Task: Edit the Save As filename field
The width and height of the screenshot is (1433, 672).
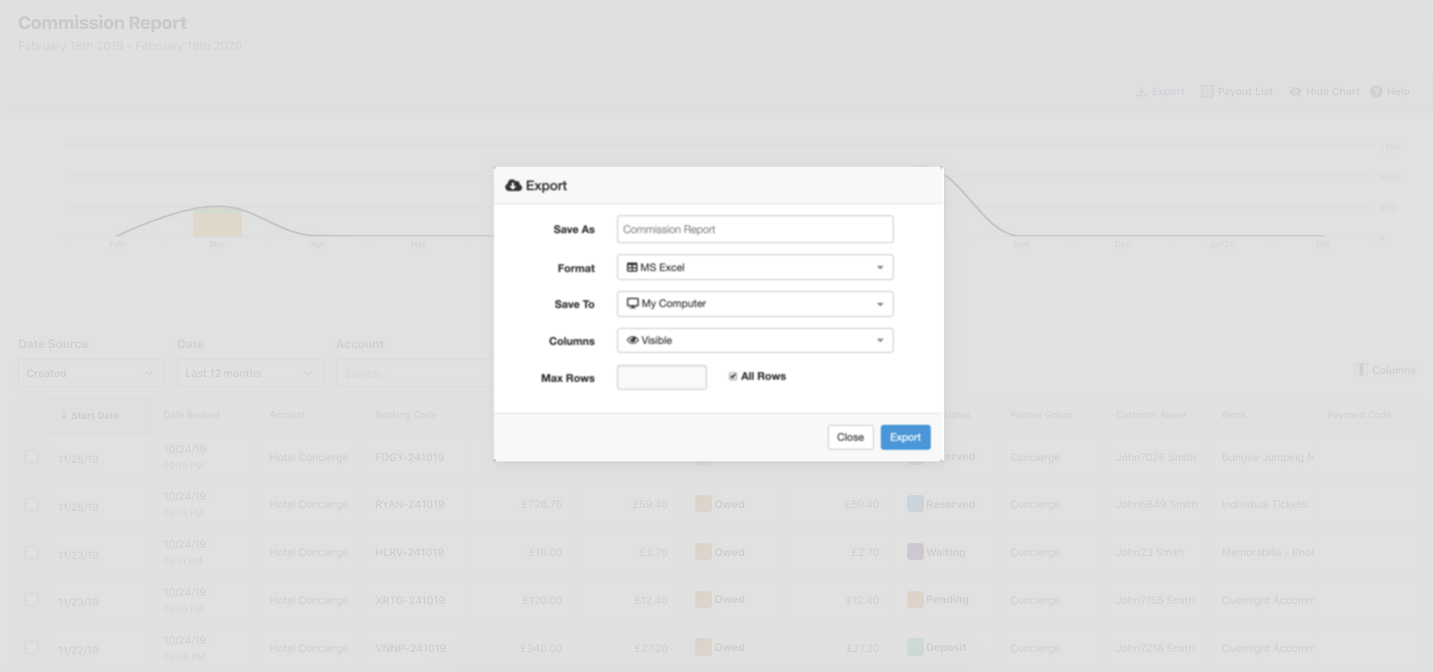Action: pos(755,229)
